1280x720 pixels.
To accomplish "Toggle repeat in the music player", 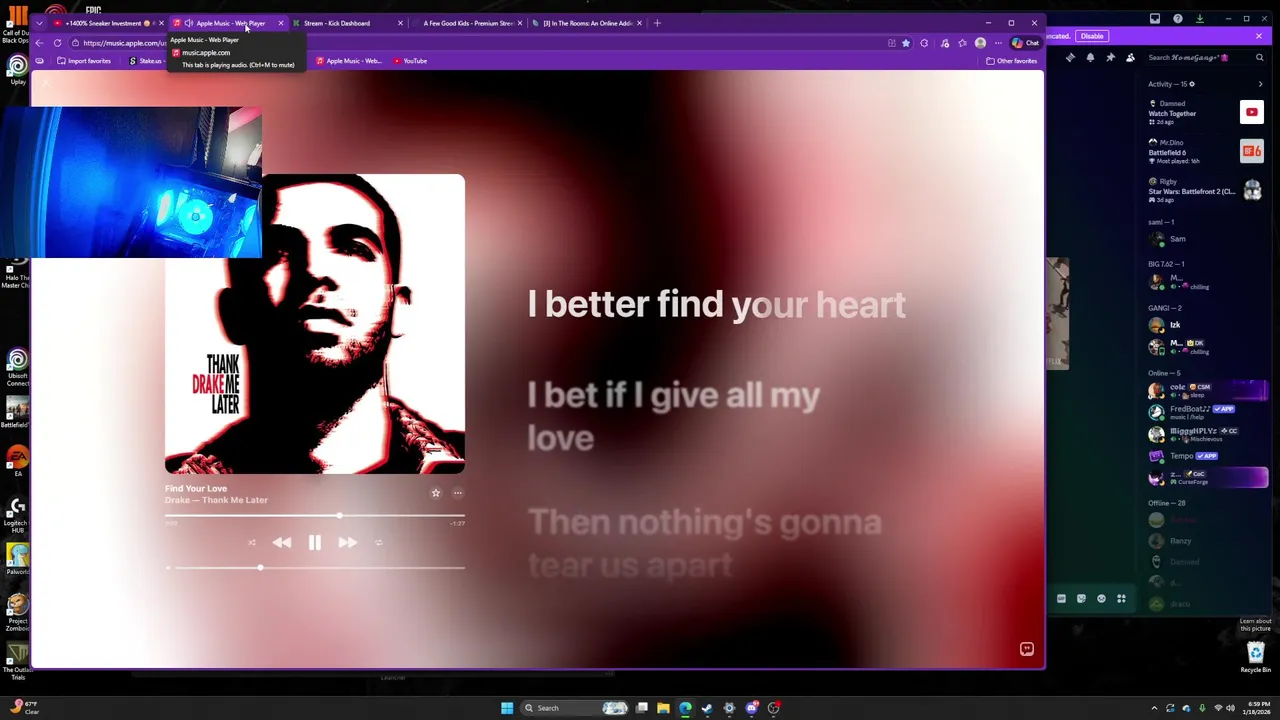I will point(378,543).
